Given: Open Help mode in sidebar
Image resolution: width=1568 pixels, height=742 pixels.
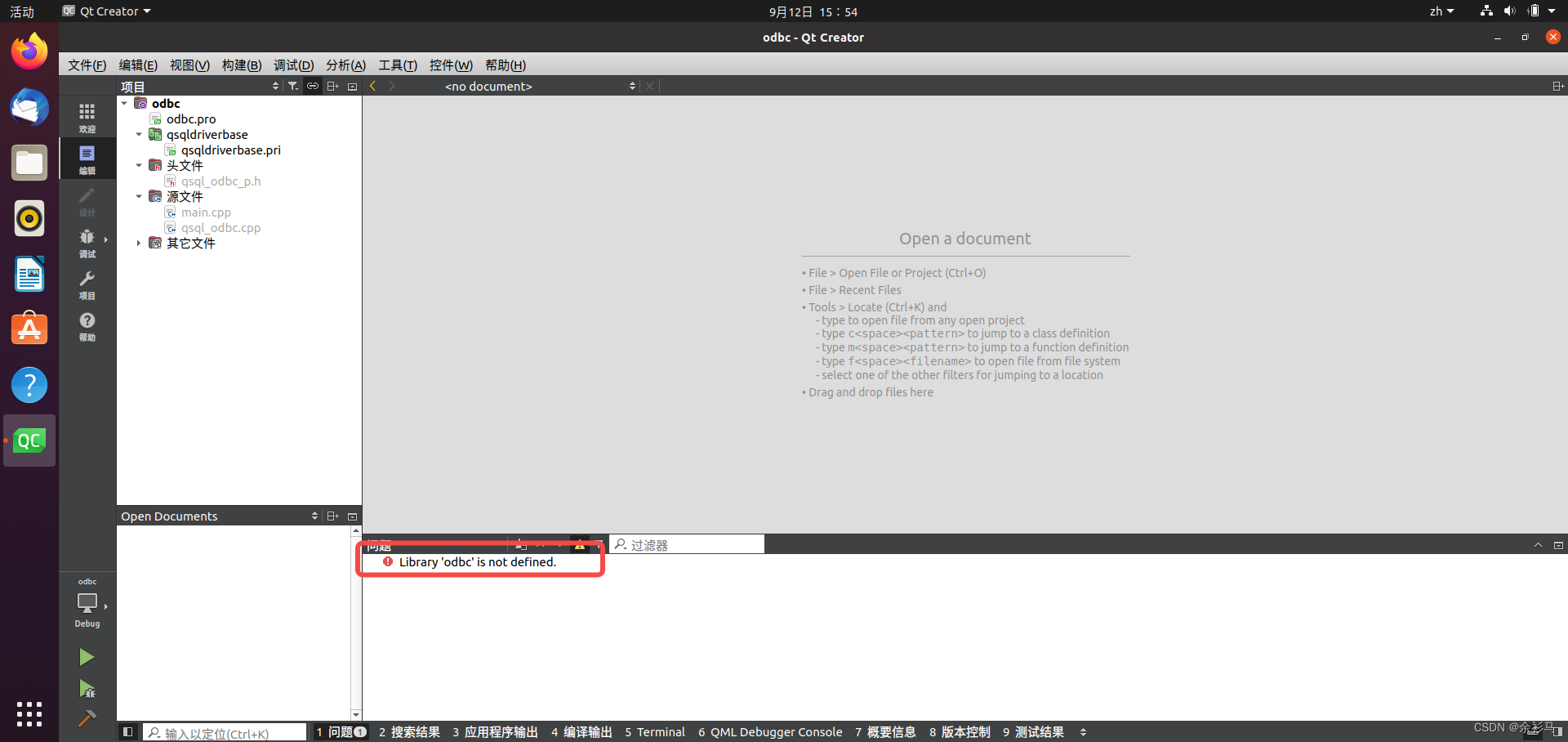Looking at the screenshot, I should [87, 326].
